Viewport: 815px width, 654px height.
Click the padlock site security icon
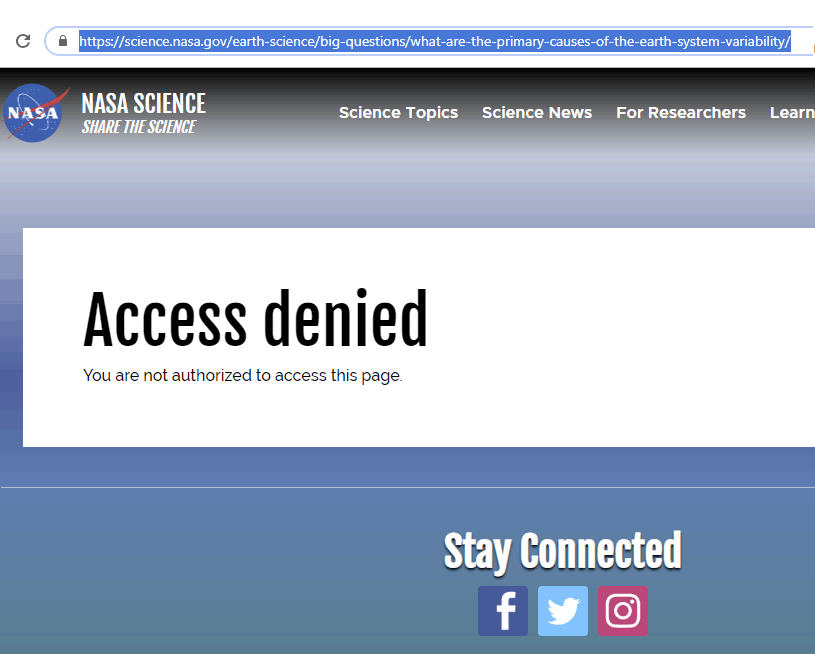63,41
